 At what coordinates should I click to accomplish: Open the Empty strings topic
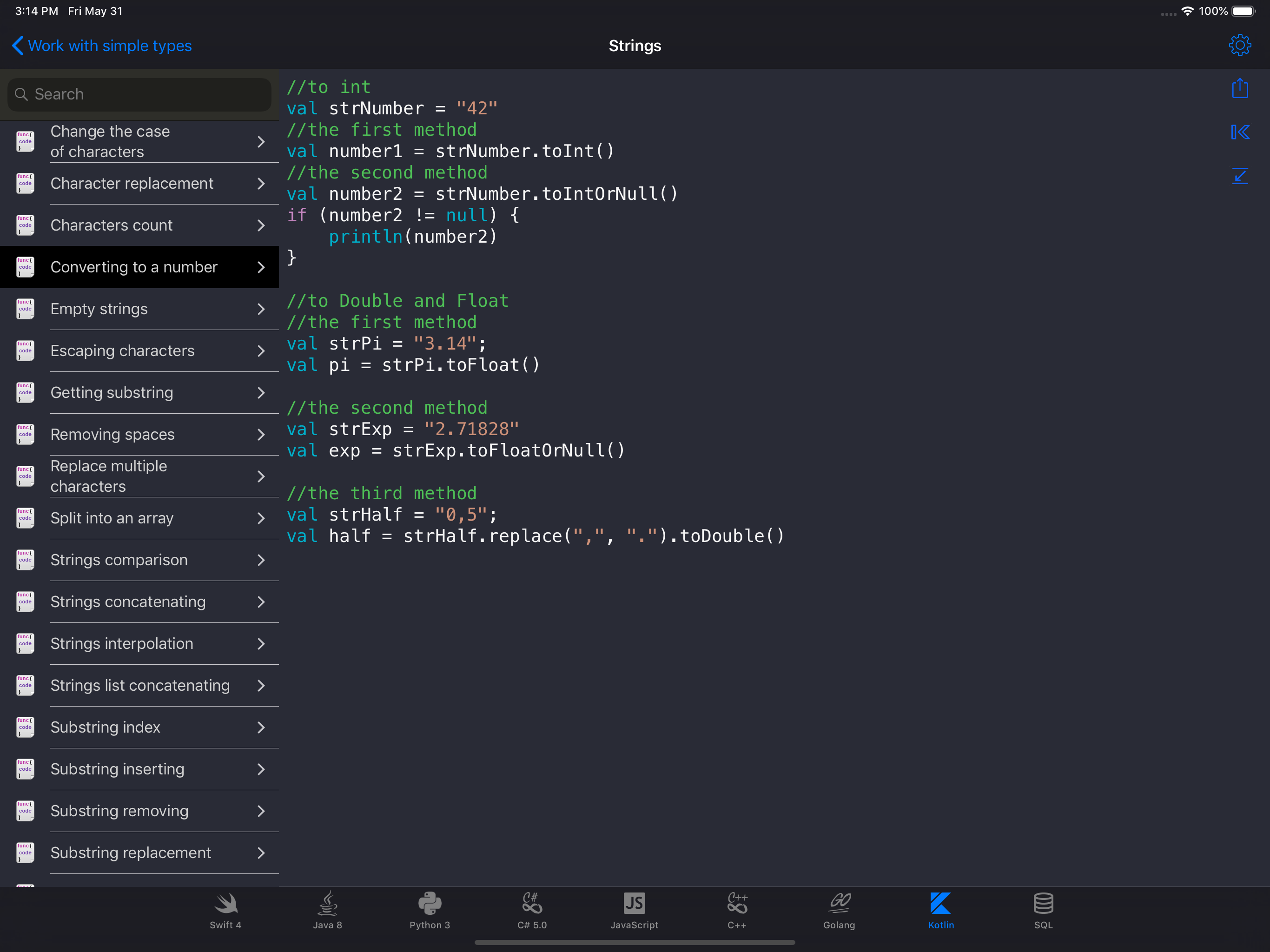[99, 309]
